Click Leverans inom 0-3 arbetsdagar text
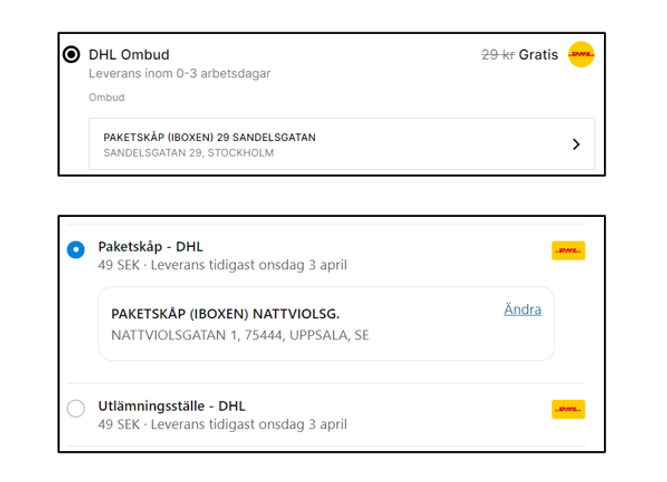The height and width of the screenshot is (482, 667). [x=180, y=74]
